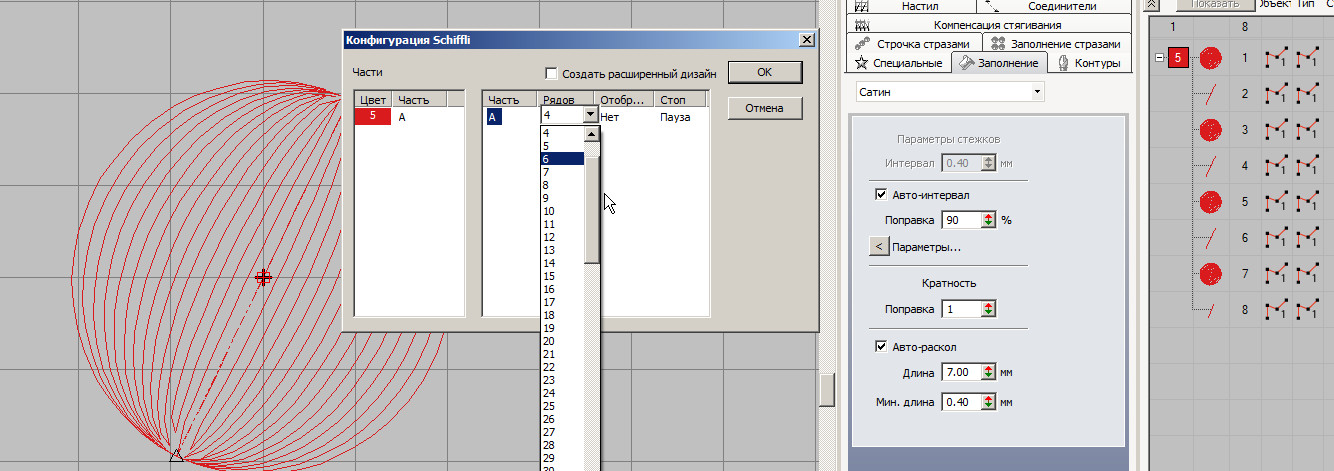Confirm the Schiffli dialog with OK
This screenshot has width=1334, height=471.
764,72
